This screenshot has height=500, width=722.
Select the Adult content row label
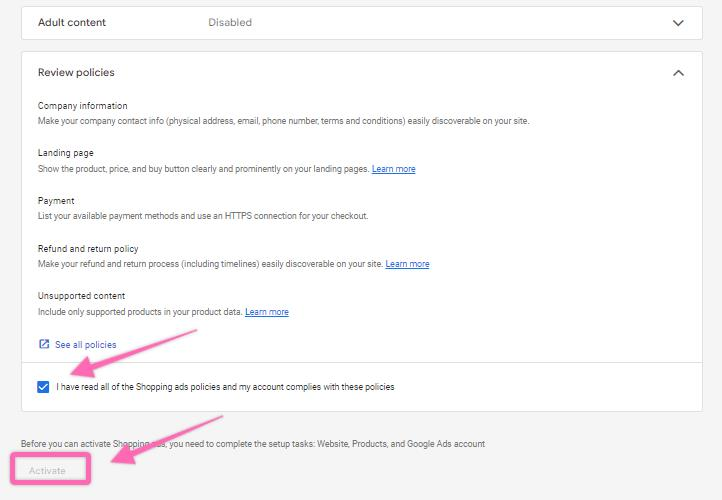(72, 23)
